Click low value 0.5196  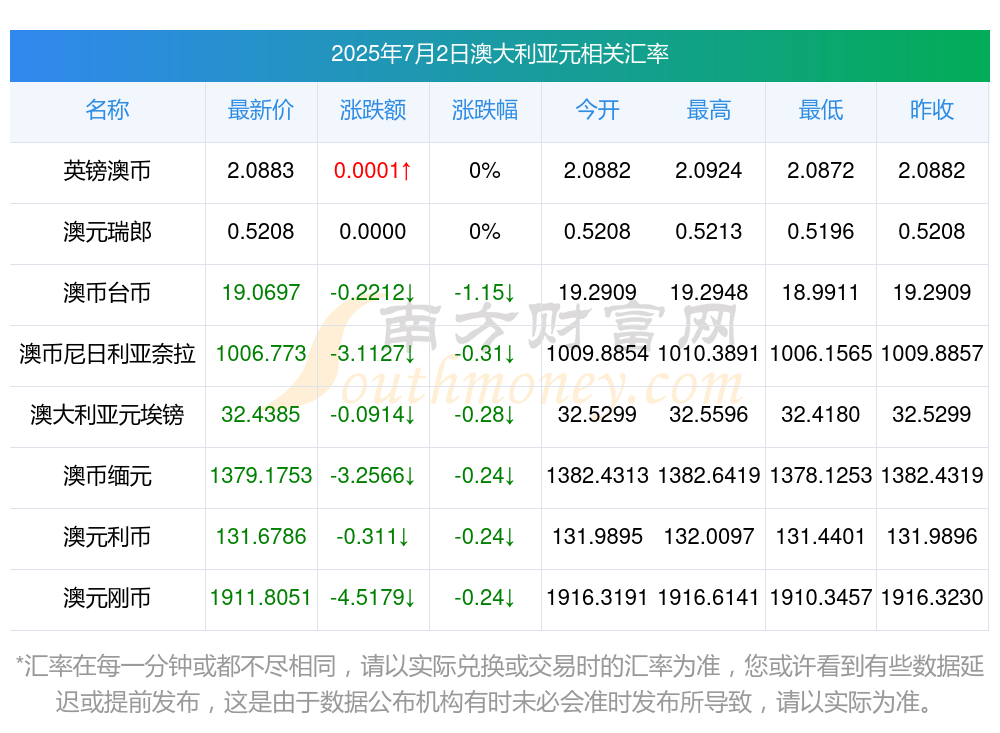pos(821,232)
